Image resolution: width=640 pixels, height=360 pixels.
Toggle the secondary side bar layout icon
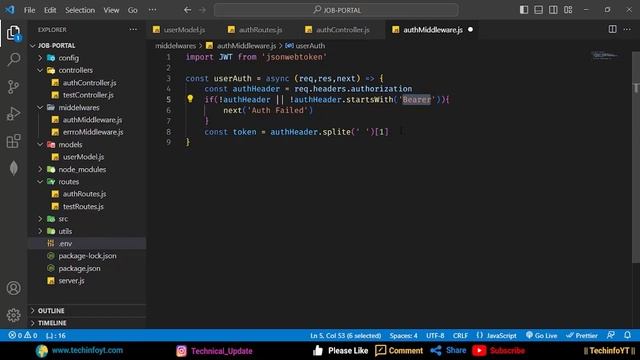tap(553, 10)
